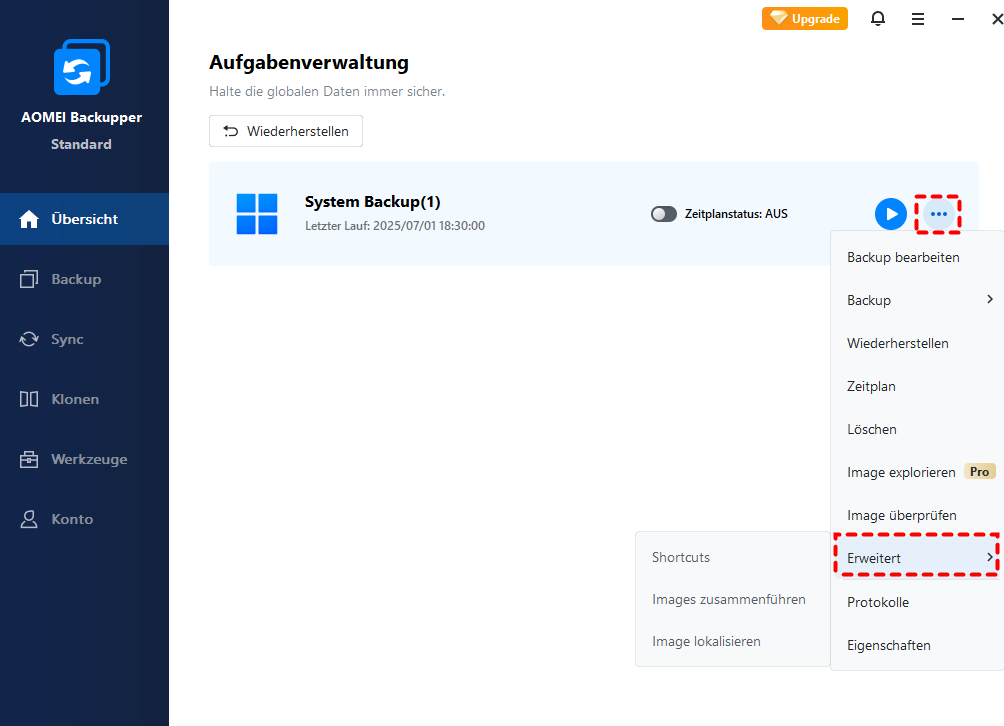1004x726 pixels.
Task: Open notifications via the bell icon
Action: coord(878,19)
